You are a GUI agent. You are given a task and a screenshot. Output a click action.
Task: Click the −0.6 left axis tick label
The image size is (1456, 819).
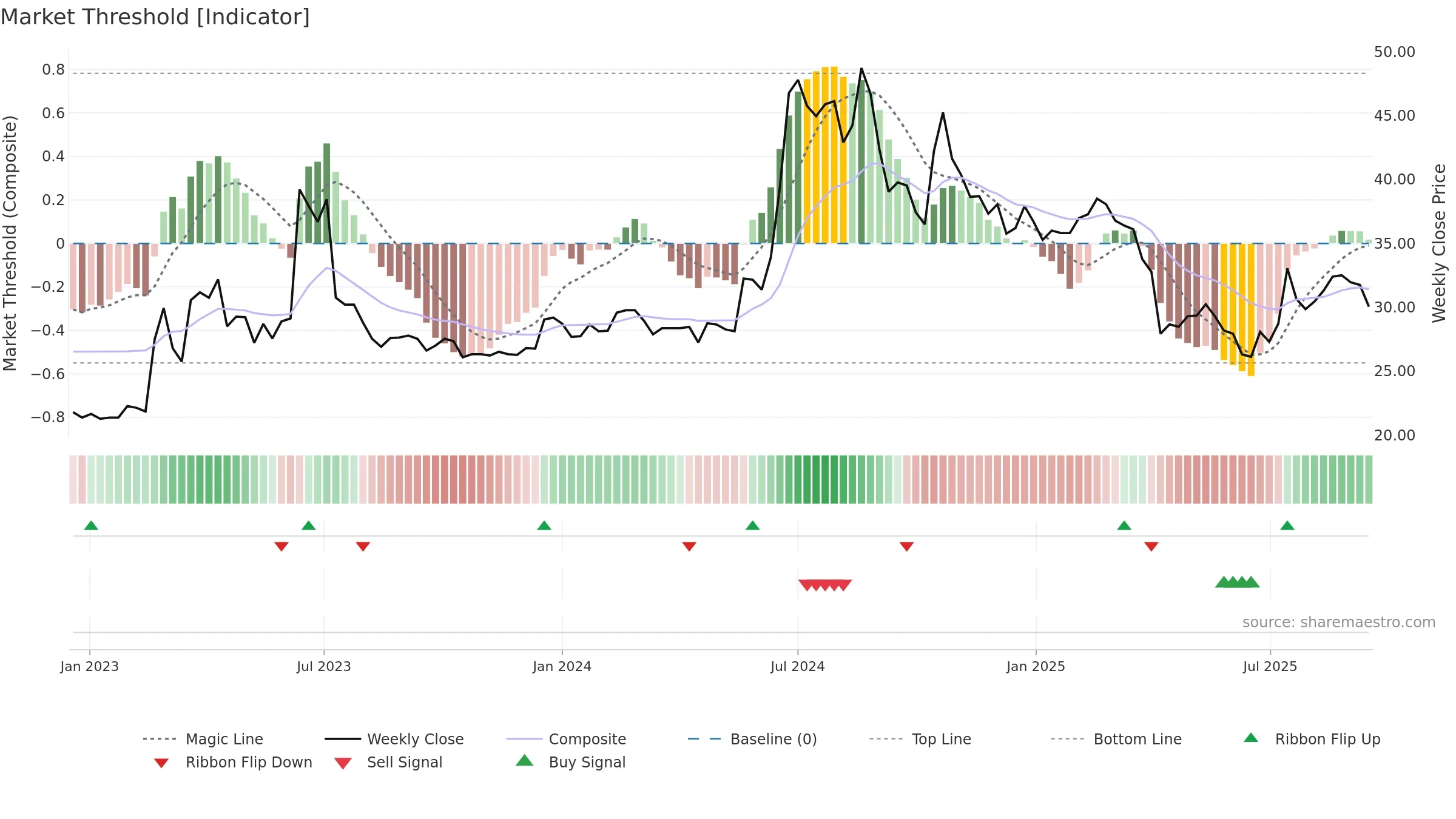click(48, 374)
